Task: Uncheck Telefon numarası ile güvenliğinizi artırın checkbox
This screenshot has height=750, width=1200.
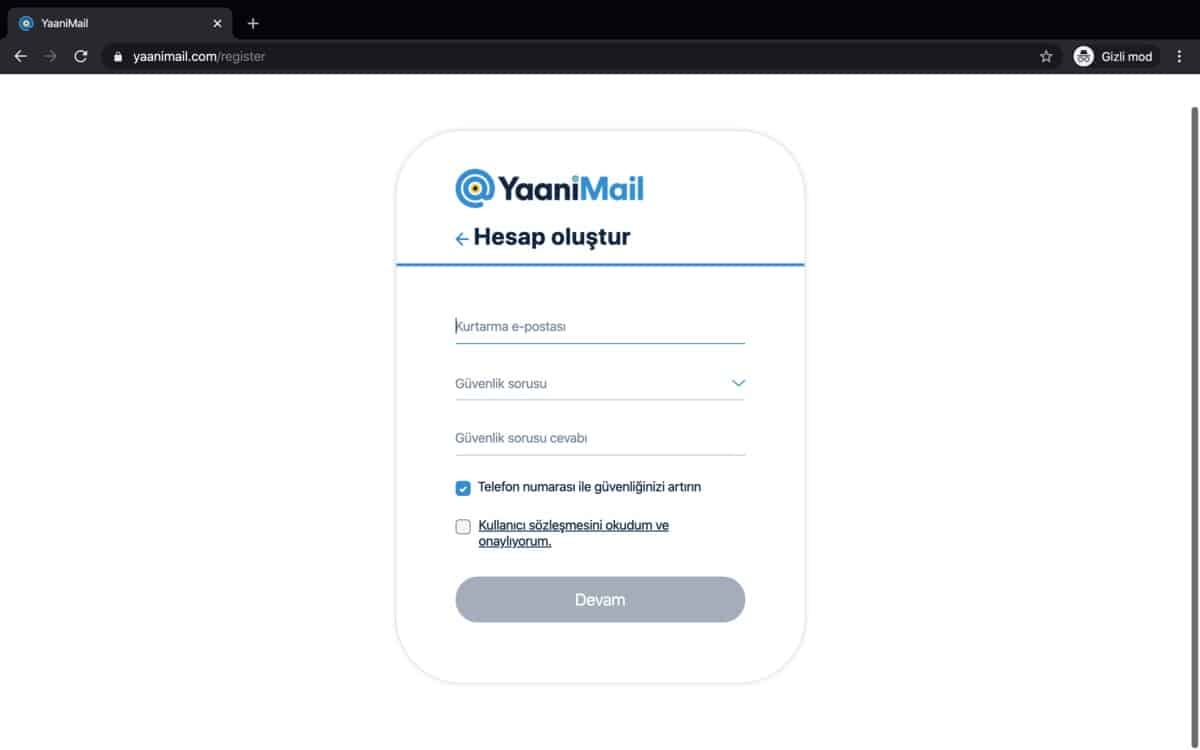Action: [463, 488]
